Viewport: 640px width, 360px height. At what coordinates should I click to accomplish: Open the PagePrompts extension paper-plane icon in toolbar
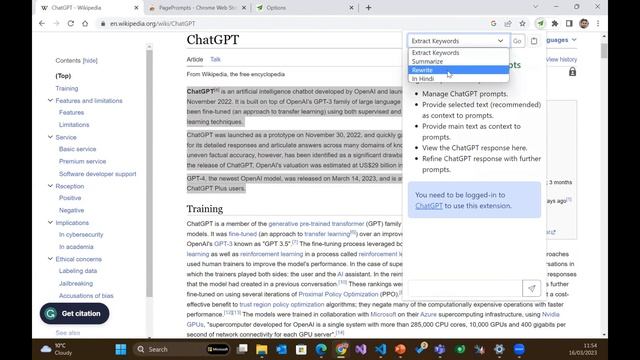pos(540,24)
